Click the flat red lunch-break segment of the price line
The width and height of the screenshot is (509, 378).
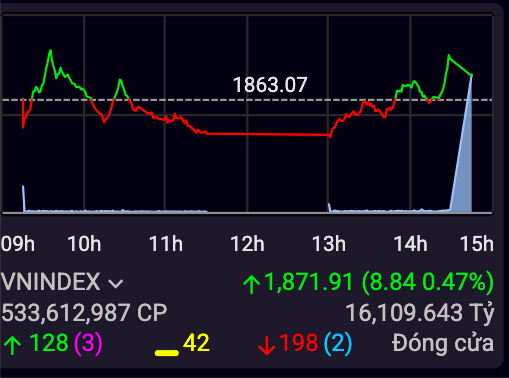coord(268,134)
